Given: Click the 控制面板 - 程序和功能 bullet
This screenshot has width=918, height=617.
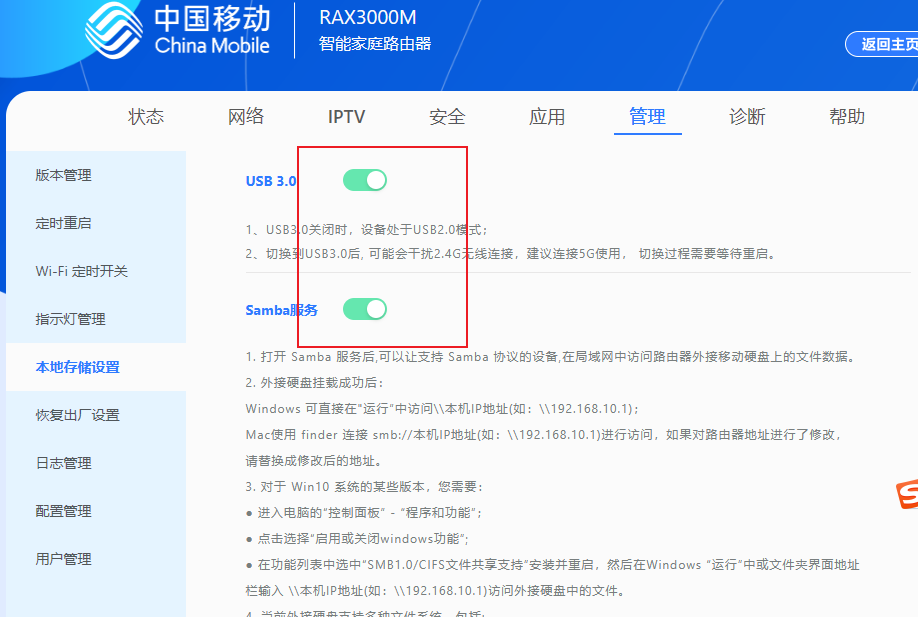Looking at the screenshot, I should 365,513.
